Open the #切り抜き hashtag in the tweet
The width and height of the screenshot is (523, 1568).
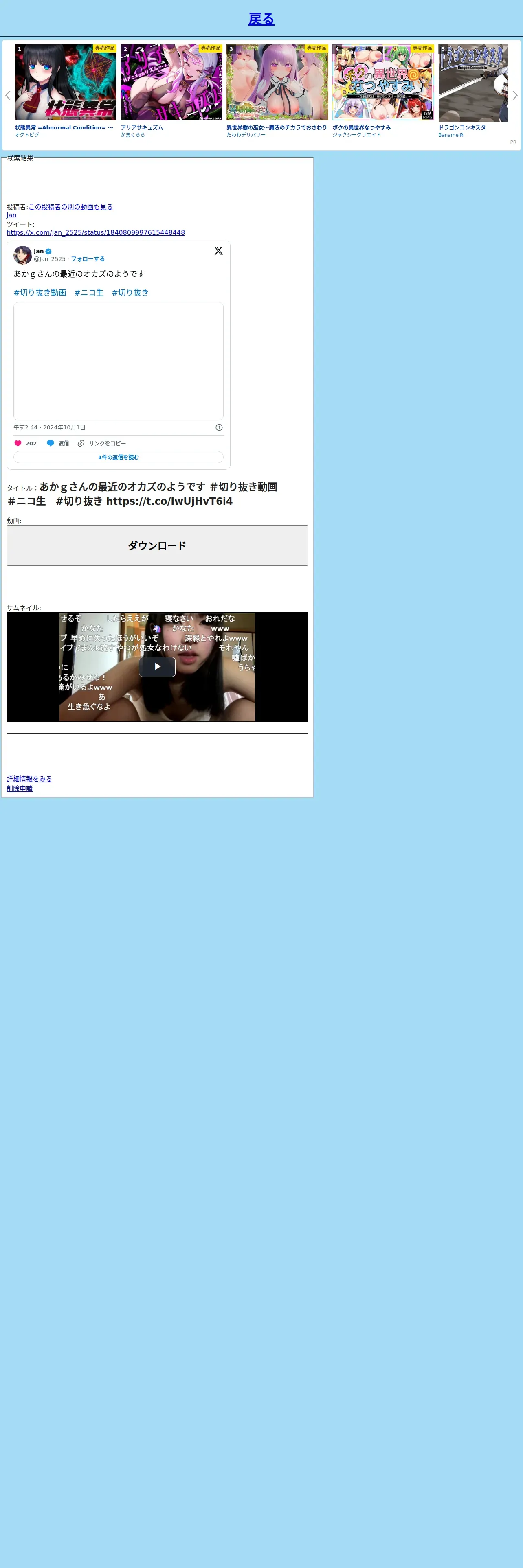click(x=130, y=293)
